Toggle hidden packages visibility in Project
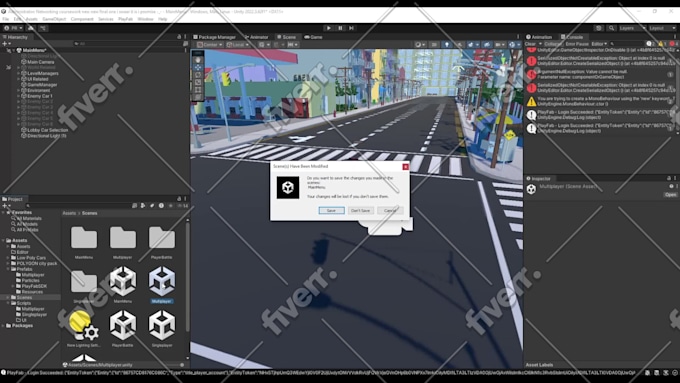This screenshot has width=680, height=383. pyautogui.click(x=183, y=206)
